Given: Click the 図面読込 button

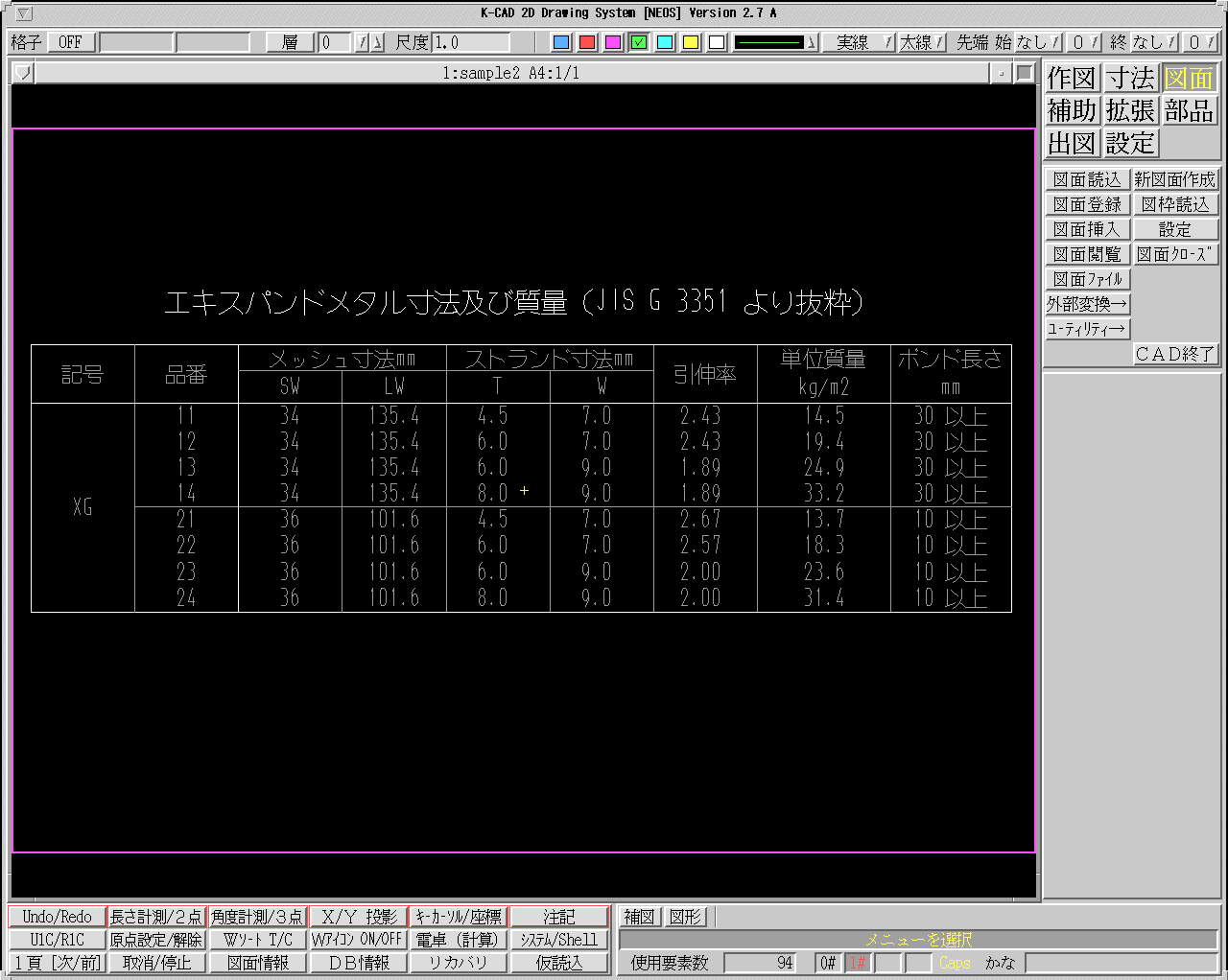Looking at the screenshot, I should pos(1086,179).
